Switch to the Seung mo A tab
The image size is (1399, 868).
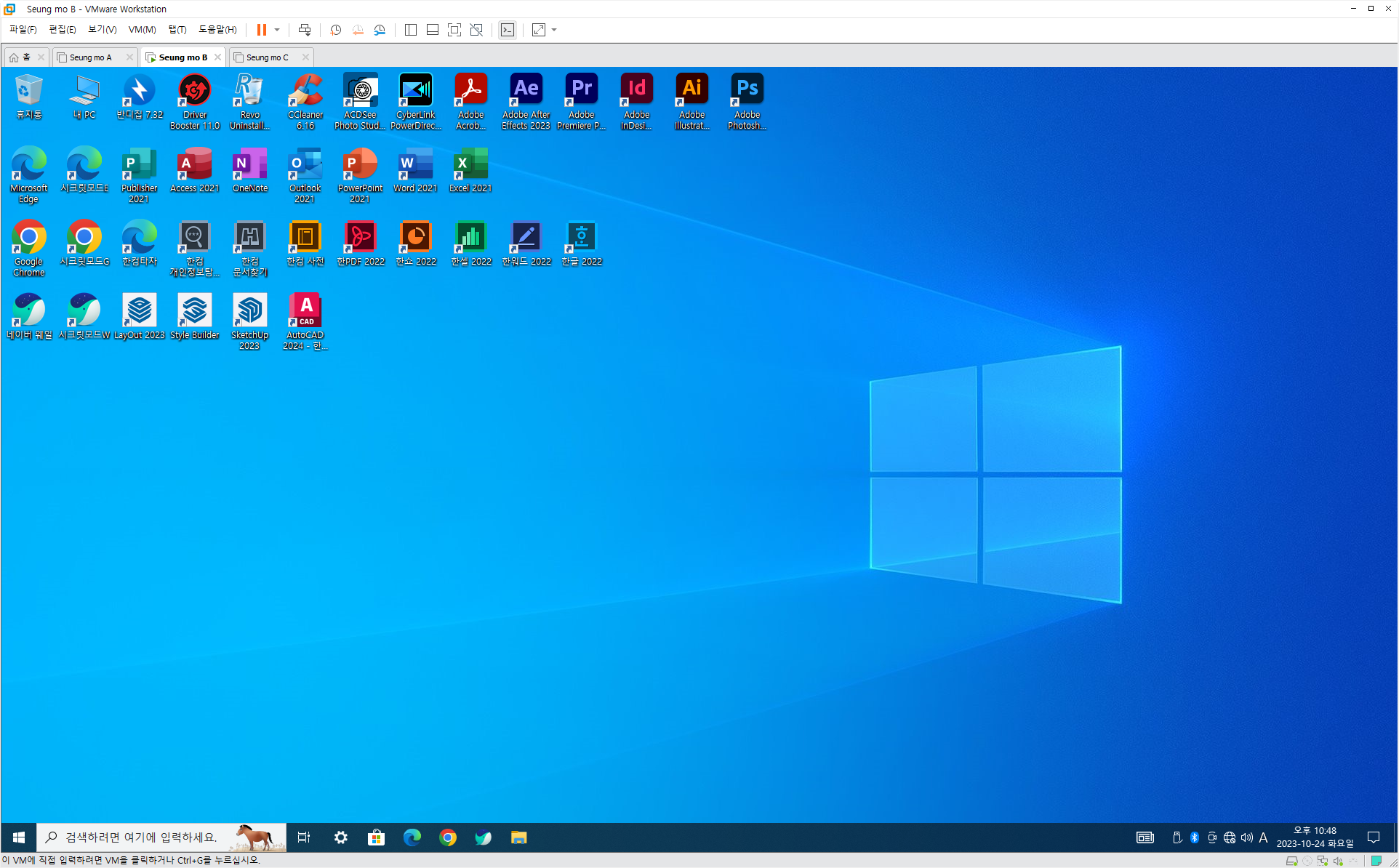[91, 57]
